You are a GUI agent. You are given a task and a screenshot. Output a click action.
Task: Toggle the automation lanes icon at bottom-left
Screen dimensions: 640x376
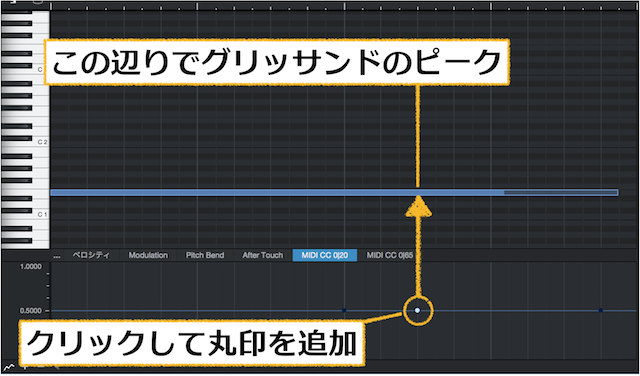coord(9,367)
